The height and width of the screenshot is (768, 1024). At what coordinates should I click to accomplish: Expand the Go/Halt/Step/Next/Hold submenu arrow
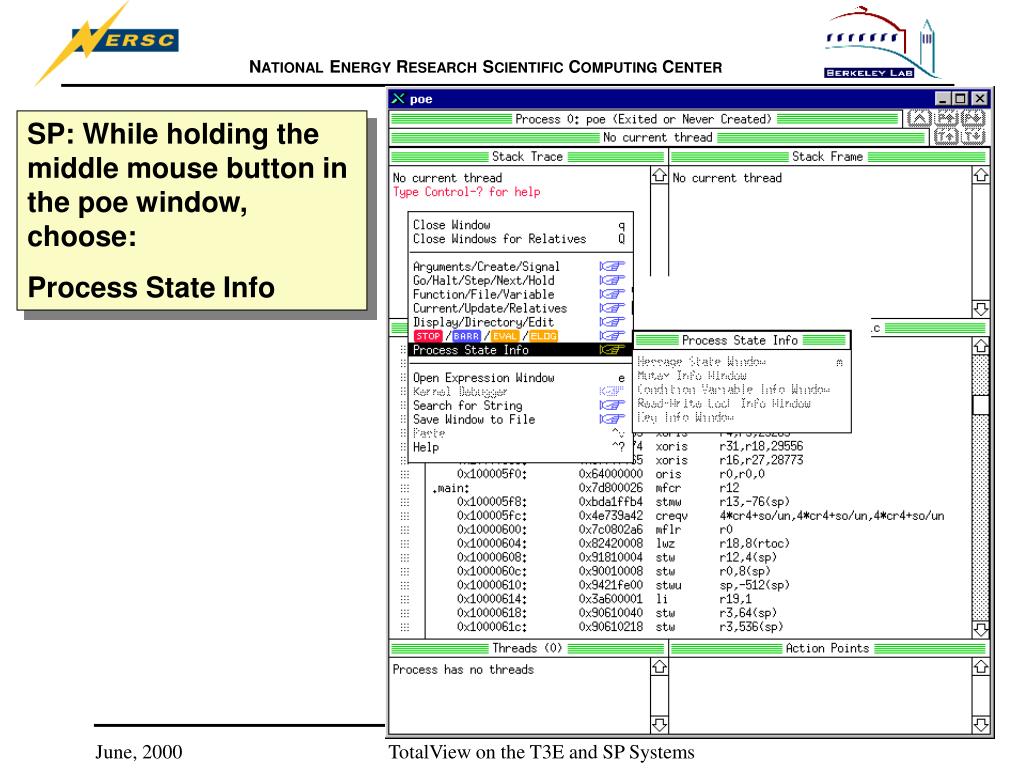612,280
